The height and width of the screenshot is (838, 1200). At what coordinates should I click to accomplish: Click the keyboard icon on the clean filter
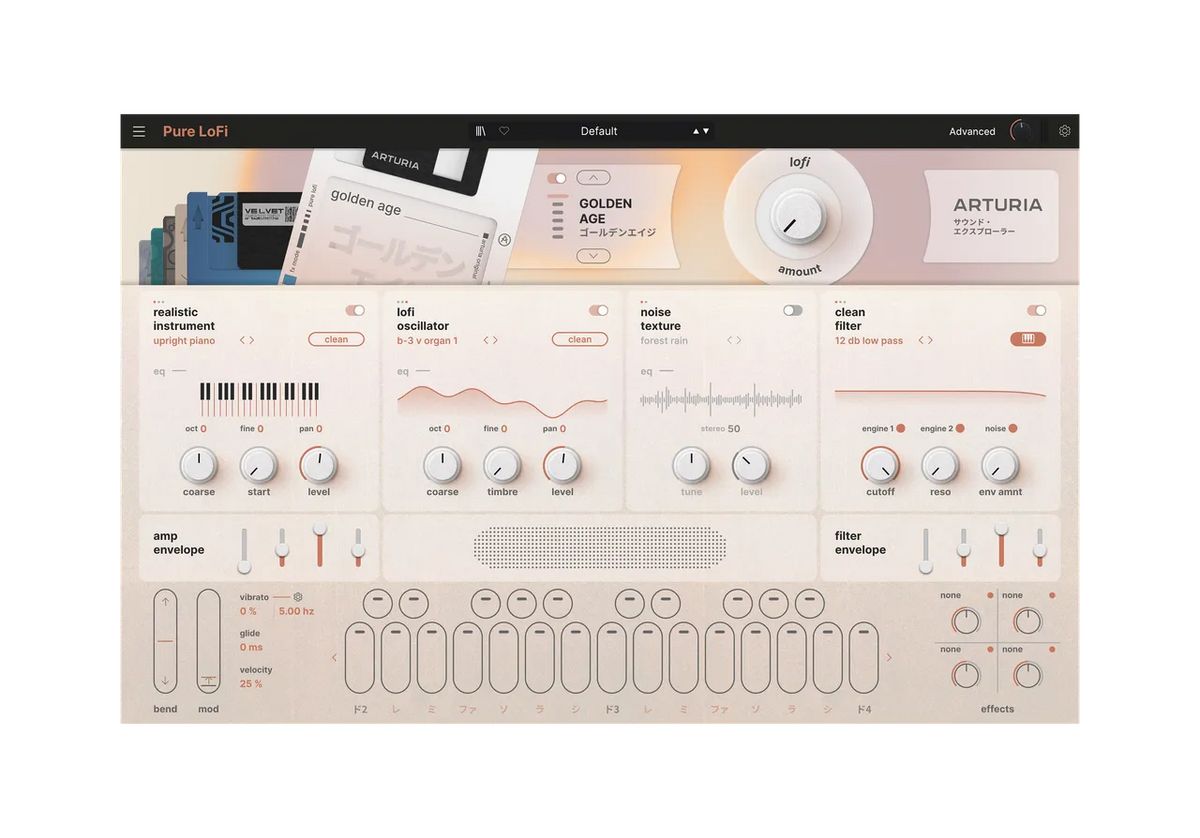[1028, 339]
